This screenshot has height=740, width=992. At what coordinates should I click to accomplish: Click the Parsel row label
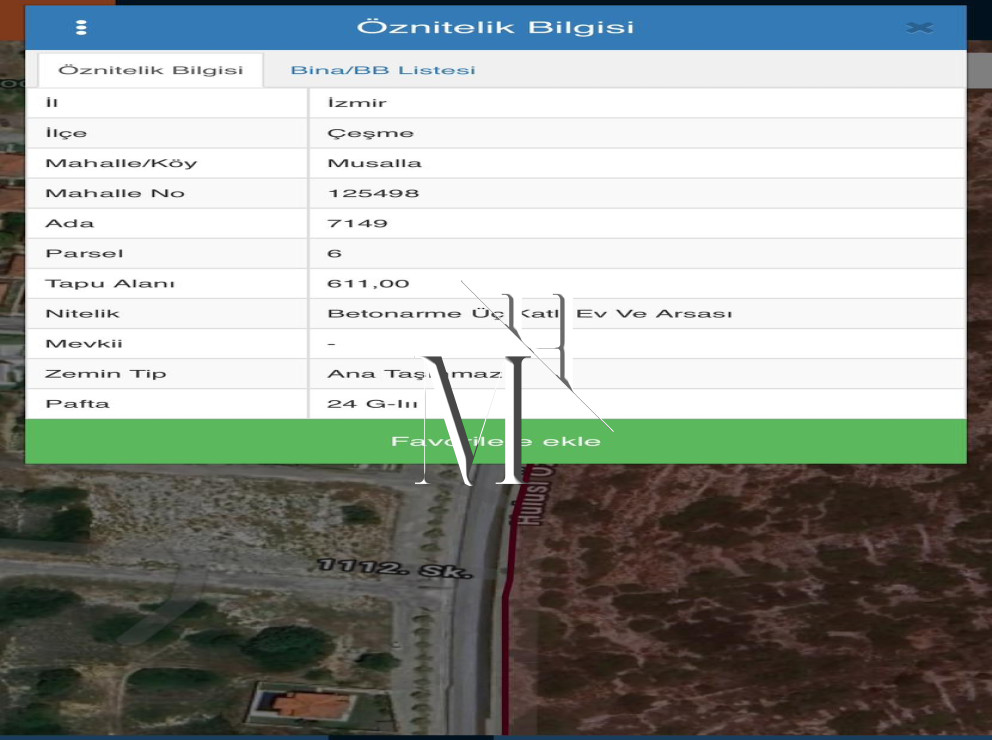84,253
